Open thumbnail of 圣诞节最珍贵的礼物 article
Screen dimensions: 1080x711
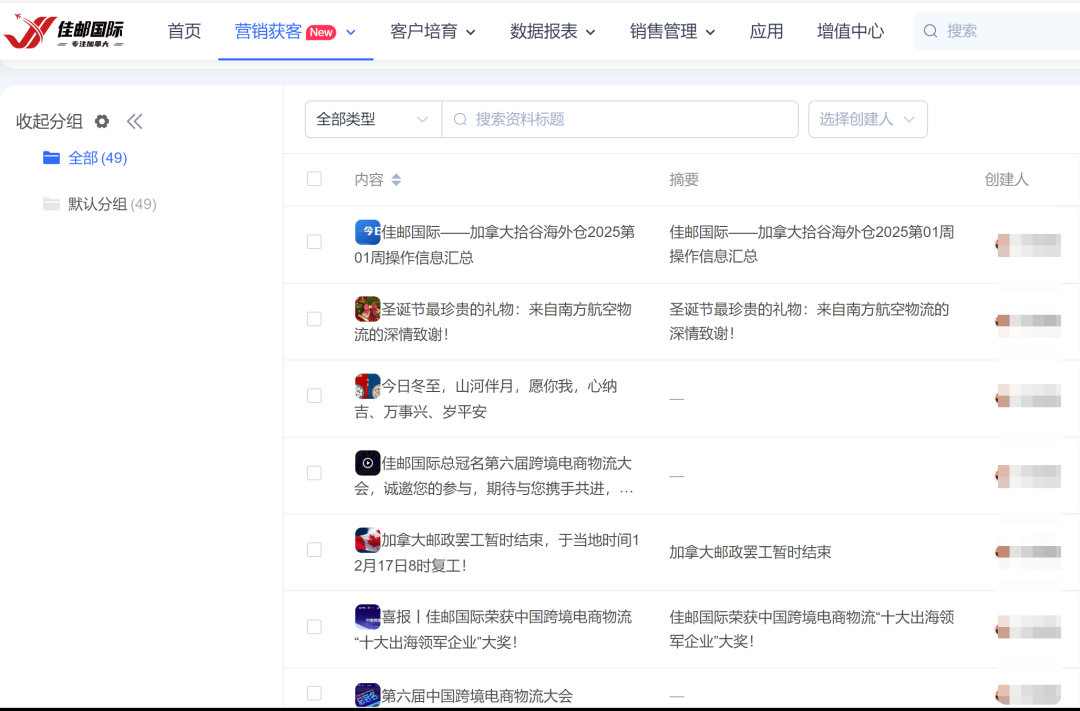pyautogui.click(x=367, y=309)
